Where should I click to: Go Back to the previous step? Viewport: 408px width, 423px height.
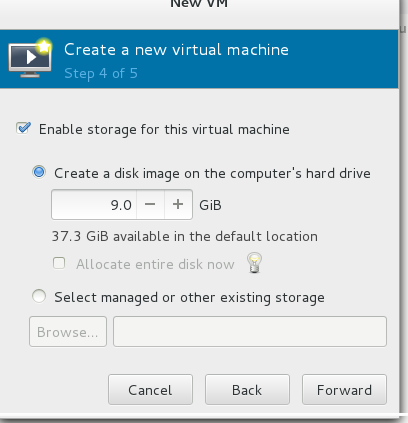point(247,390)
